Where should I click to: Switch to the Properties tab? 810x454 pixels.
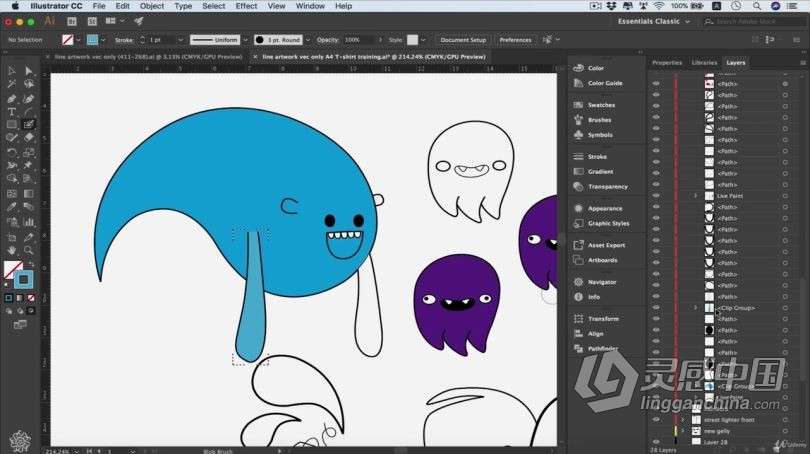667,62
